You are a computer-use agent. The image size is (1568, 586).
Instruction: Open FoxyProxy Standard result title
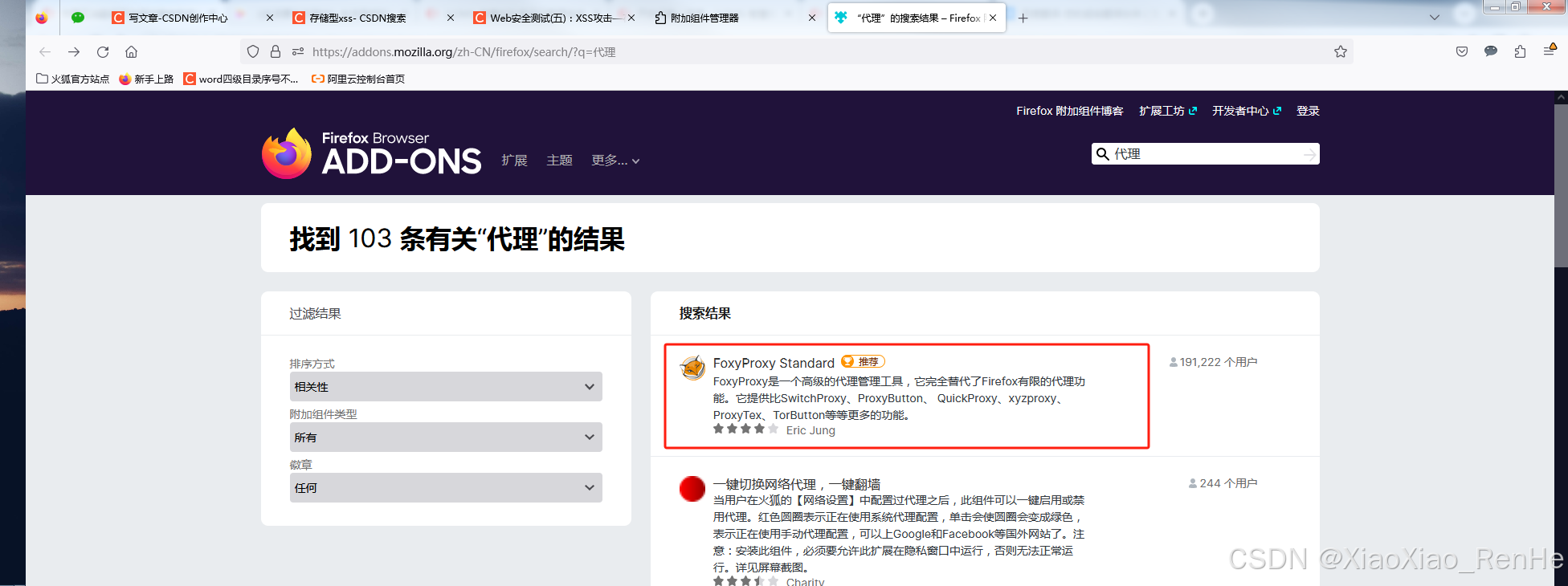click(774, 363)
